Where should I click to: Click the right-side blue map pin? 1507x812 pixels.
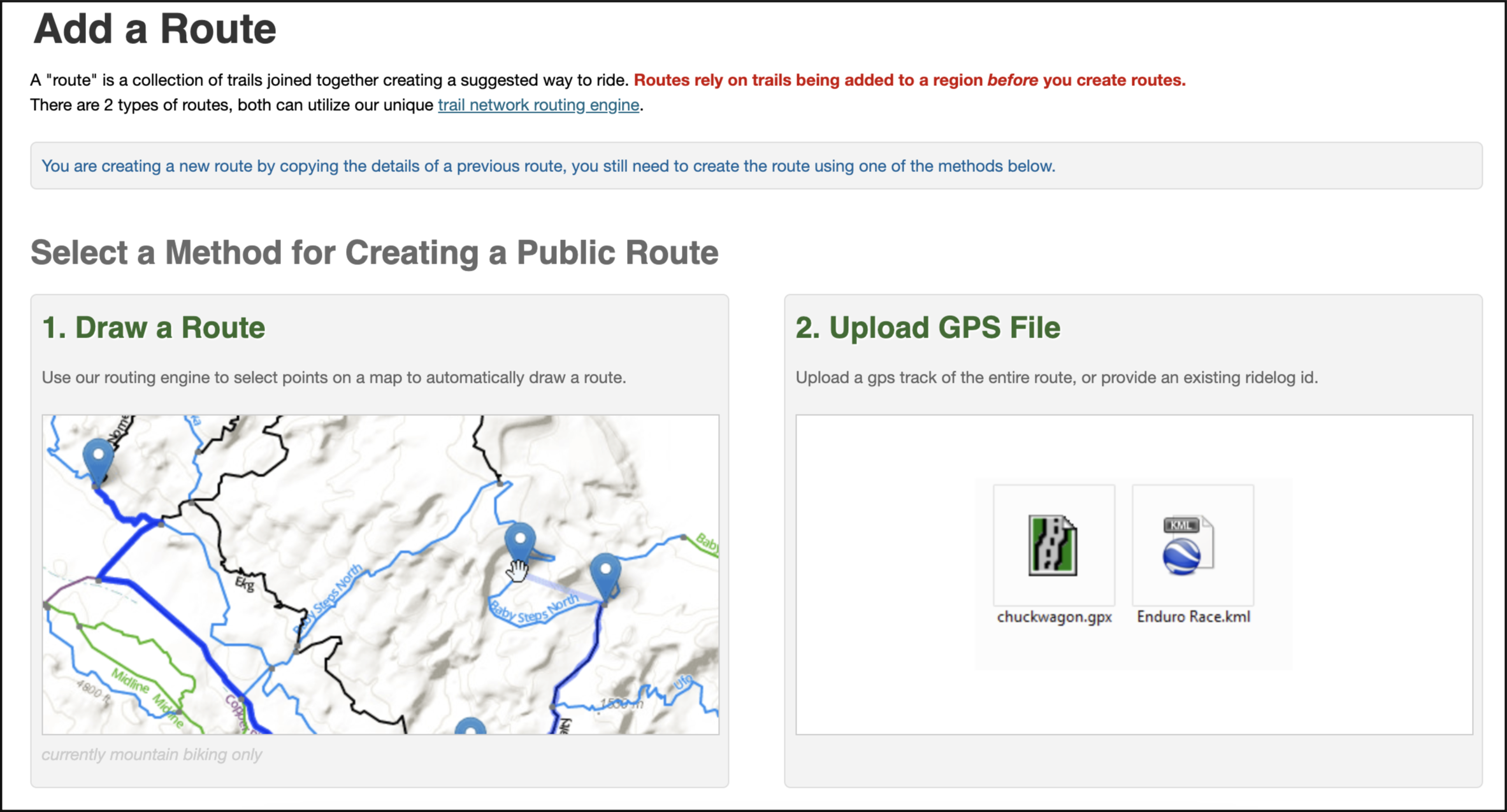[x=605, y=571]
